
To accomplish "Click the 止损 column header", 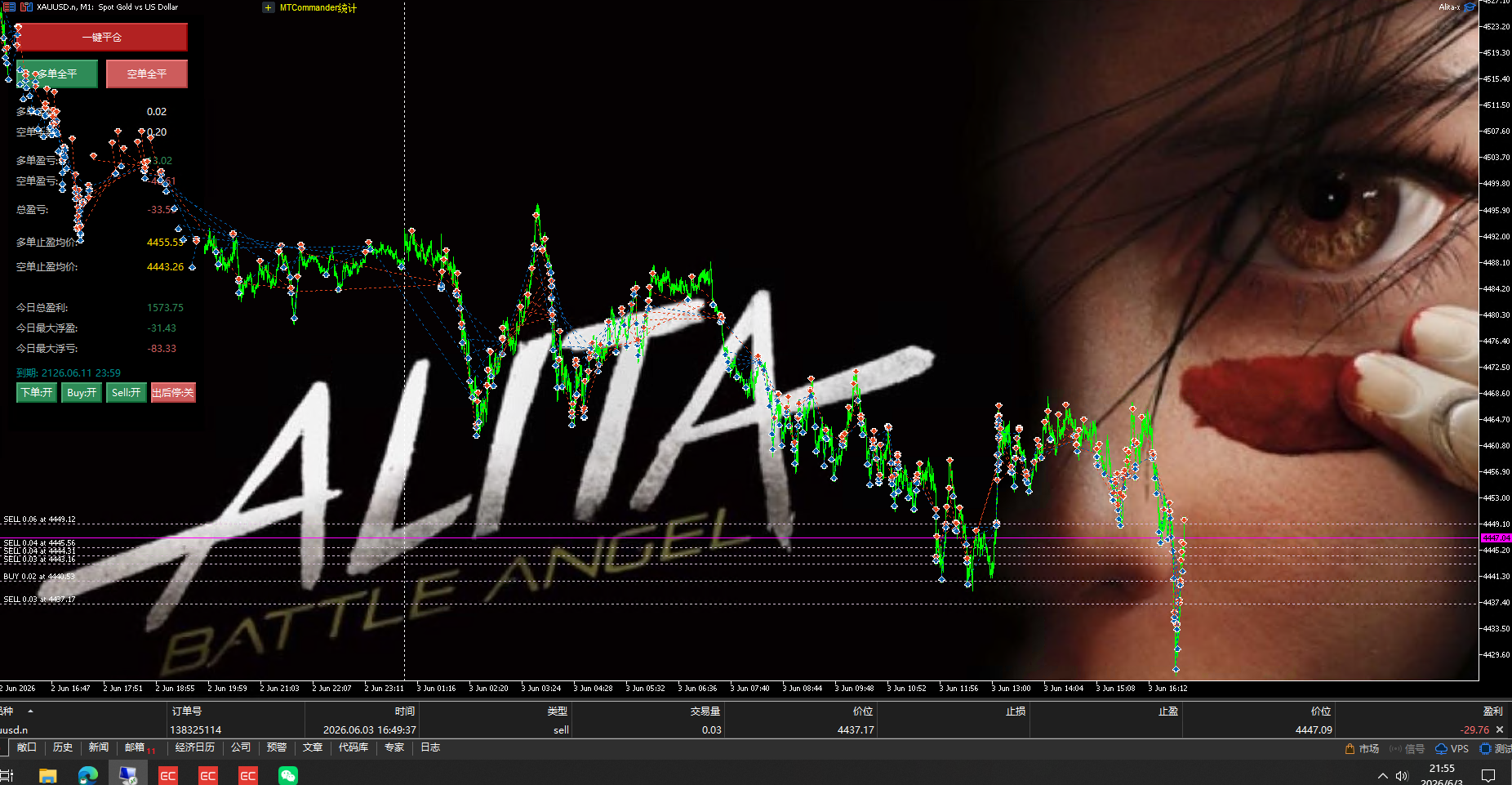I will coord(1016,711).
